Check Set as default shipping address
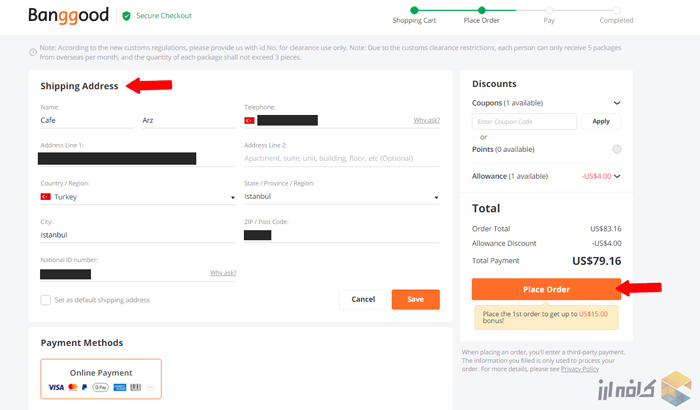700x410 pixels. [x=46, y=300]
